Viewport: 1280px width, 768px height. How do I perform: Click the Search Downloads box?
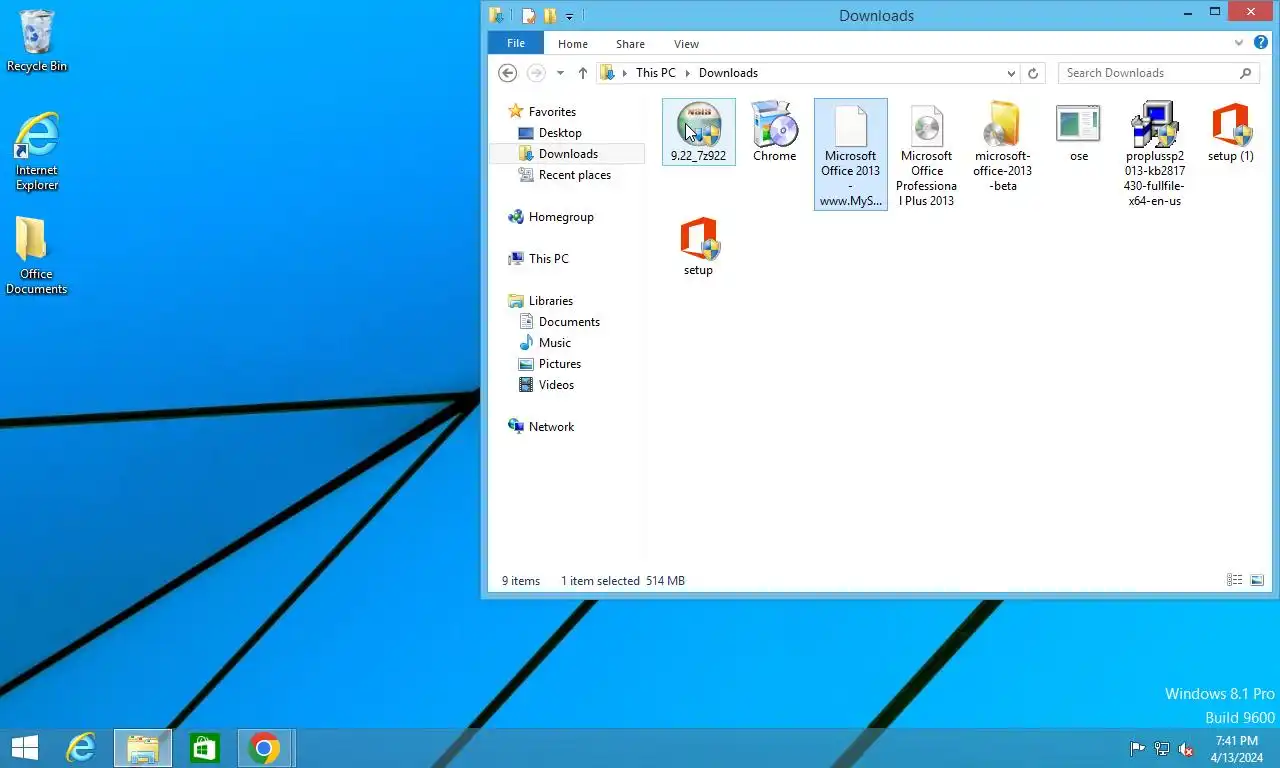(1158, 73)
